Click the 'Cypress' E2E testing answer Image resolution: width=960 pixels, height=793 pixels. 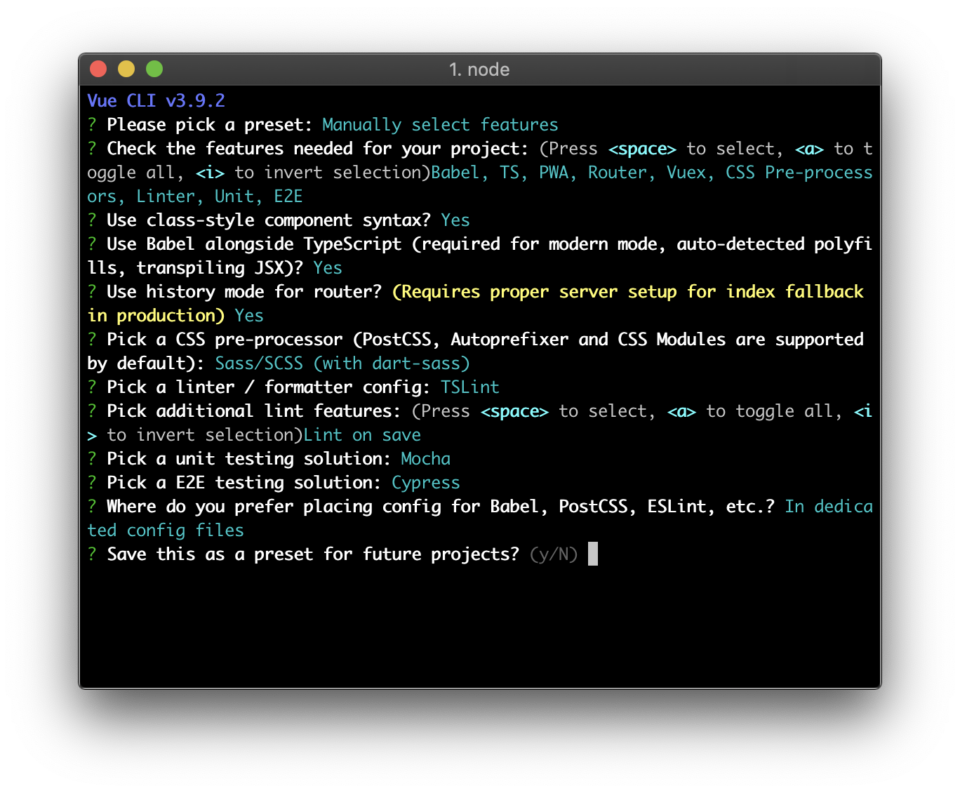tap(425, 482)
